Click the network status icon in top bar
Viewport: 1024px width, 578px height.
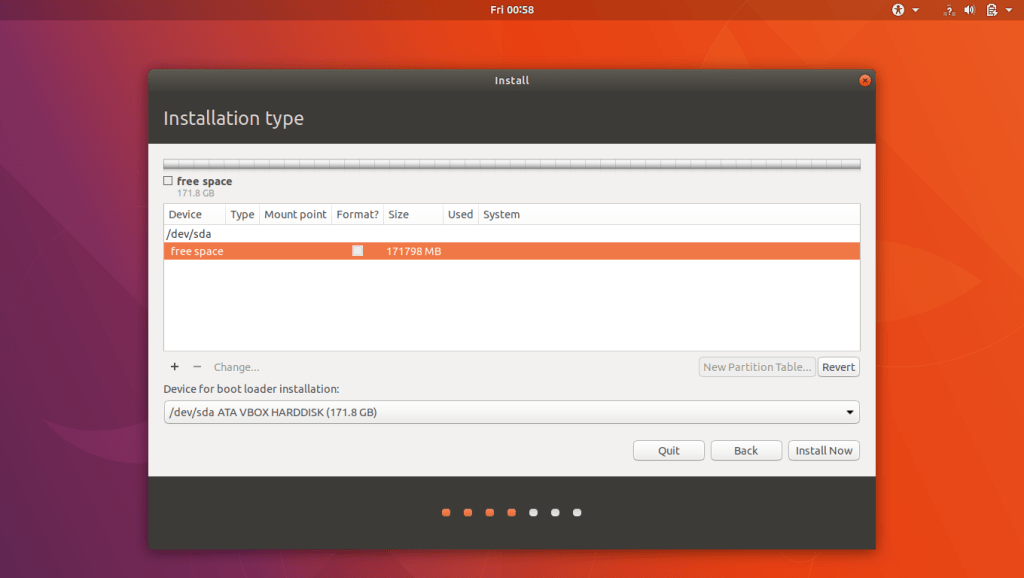pos(947,10)
